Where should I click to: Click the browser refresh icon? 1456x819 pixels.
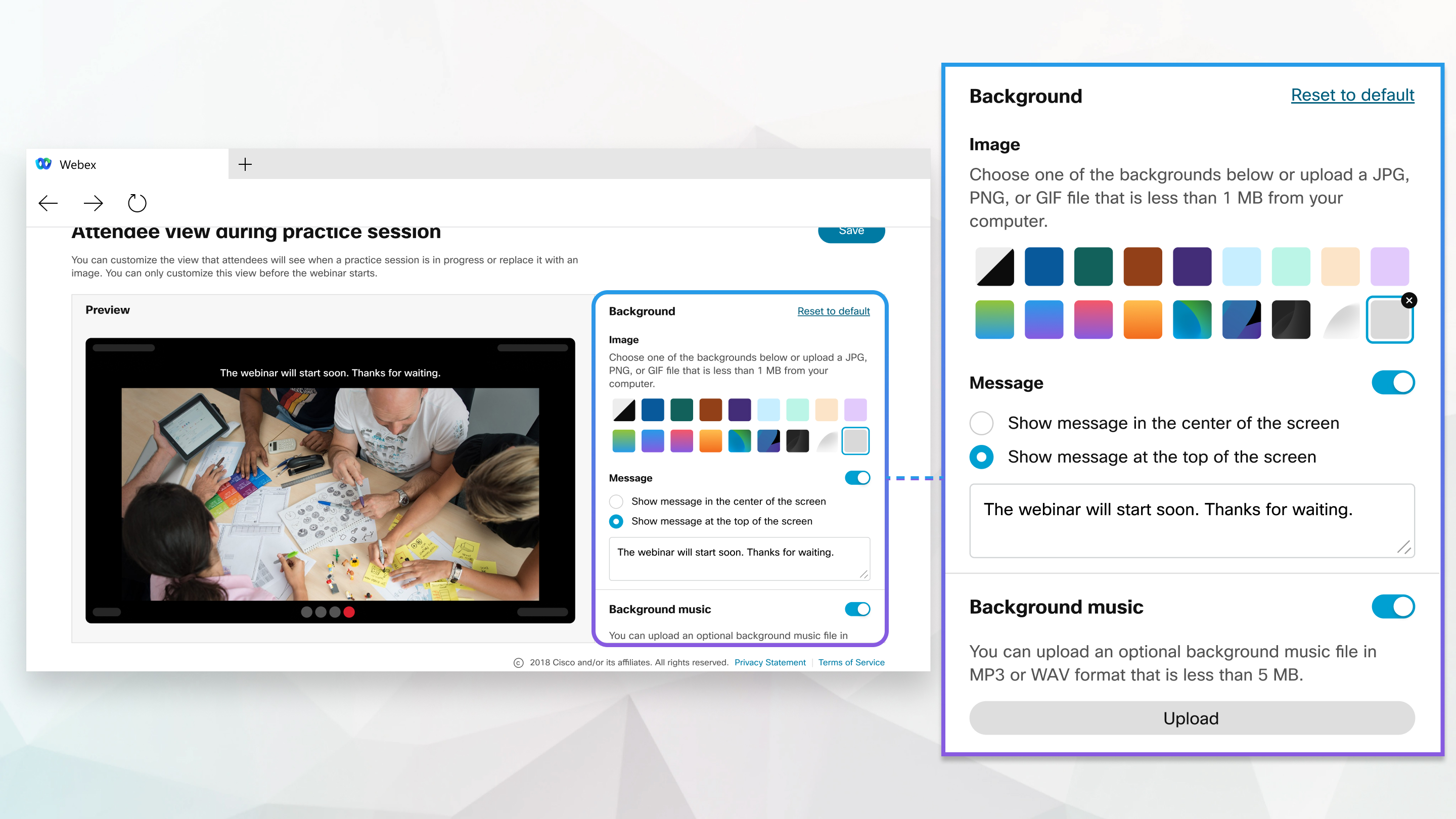138,203
